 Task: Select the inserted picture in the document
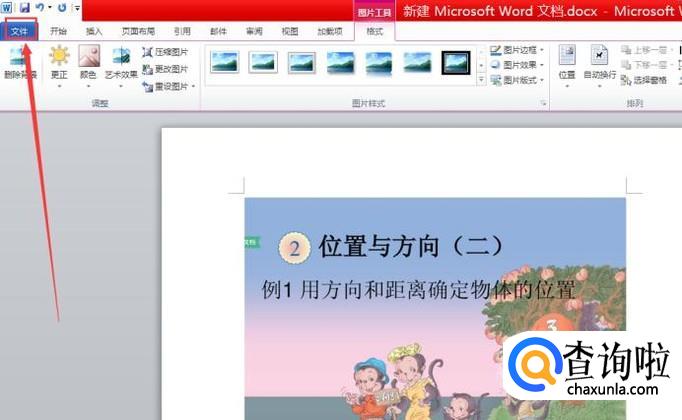pyautogui.click(x=435, y=309)
